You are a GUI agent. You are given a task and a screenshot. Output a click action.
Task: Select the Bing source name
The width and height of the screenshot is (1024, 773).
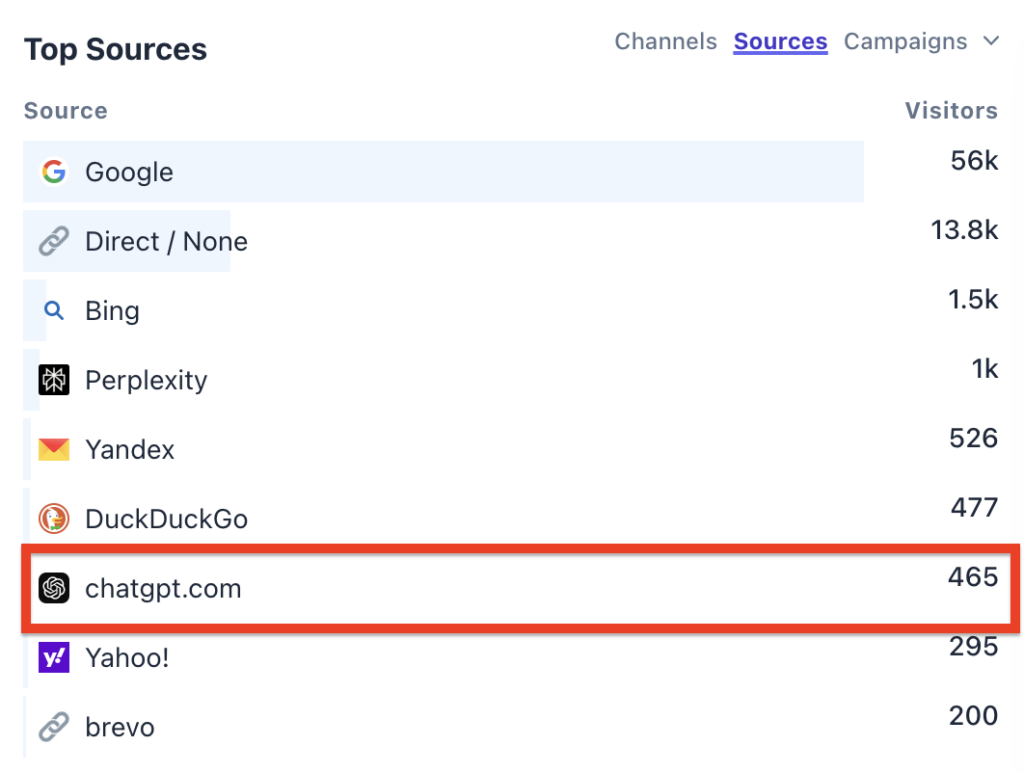[x=112, y=311]
